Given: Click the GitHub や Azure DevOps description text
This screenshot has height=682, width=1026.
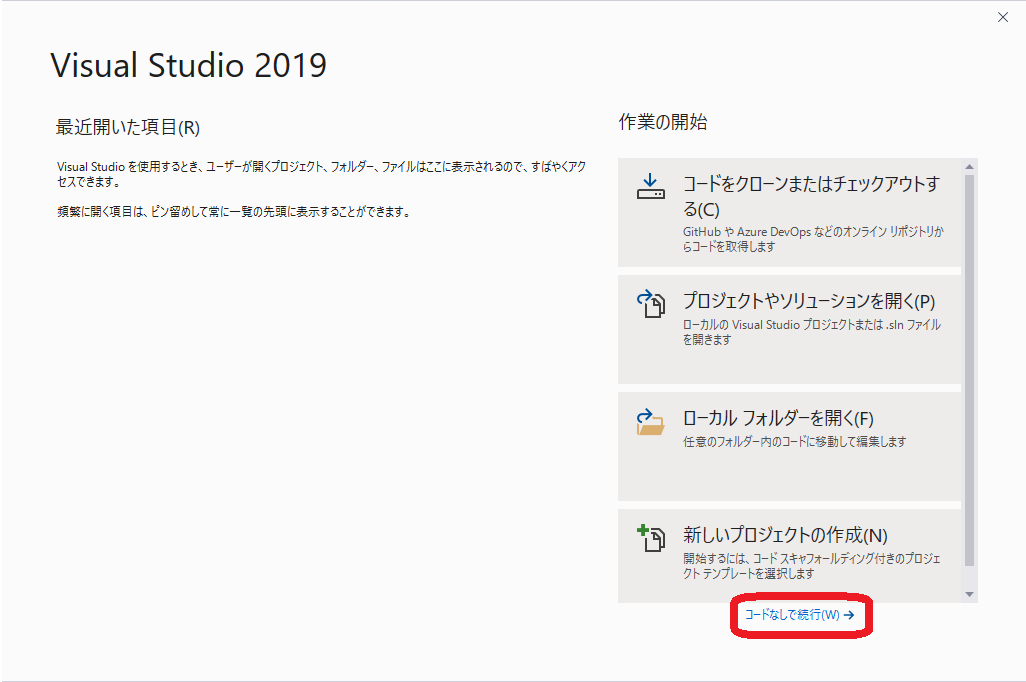Looking at the screenshot, I should (x=813, y=239).
